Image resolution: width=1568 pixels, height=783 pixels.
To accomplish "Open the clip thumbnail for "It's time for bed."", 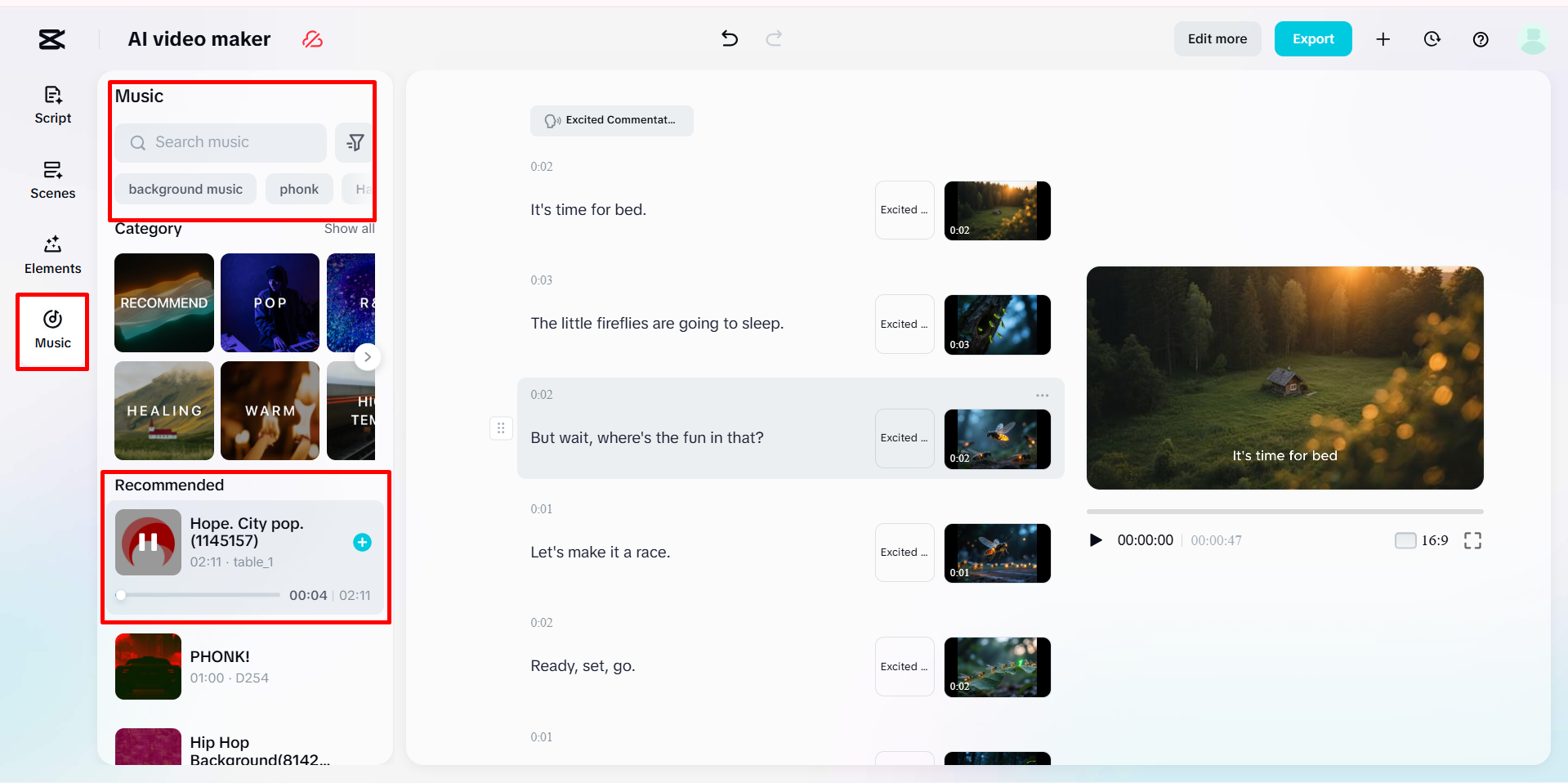I will 998,210.
